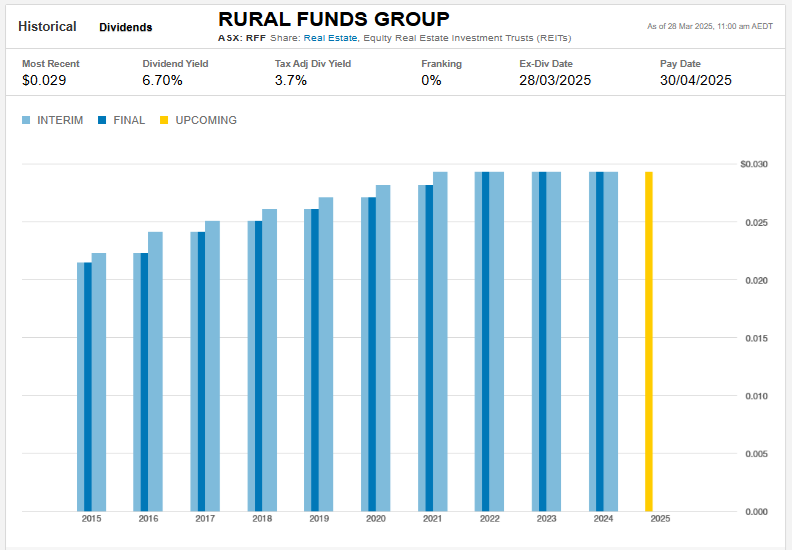Switch to the Historical tab

pos(47,26)
